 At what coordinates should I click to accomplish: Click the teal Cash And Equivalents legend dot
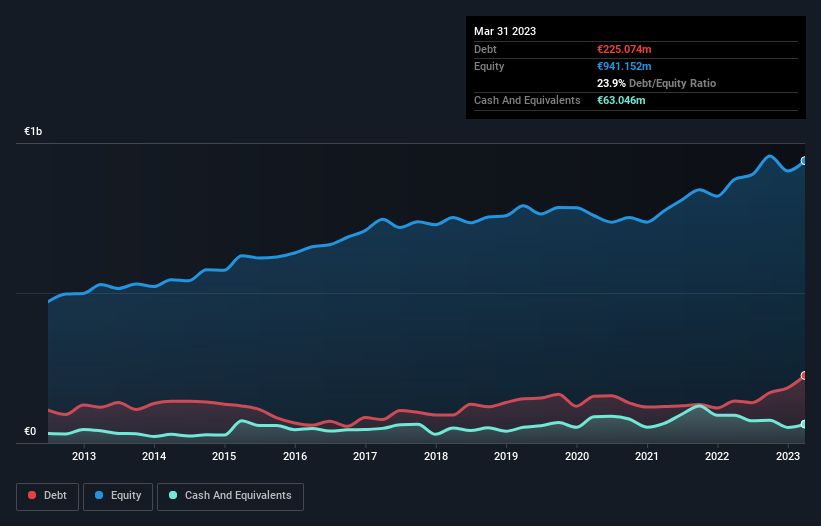tap(173, 495)
